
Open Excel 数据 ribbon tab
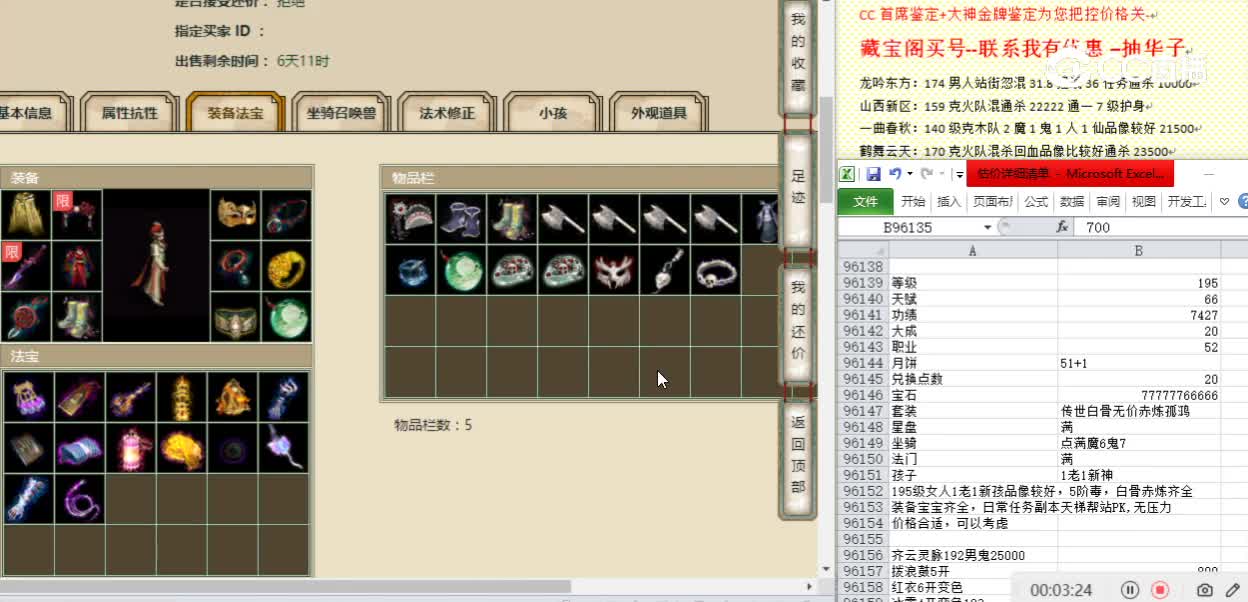[1072, 201]
